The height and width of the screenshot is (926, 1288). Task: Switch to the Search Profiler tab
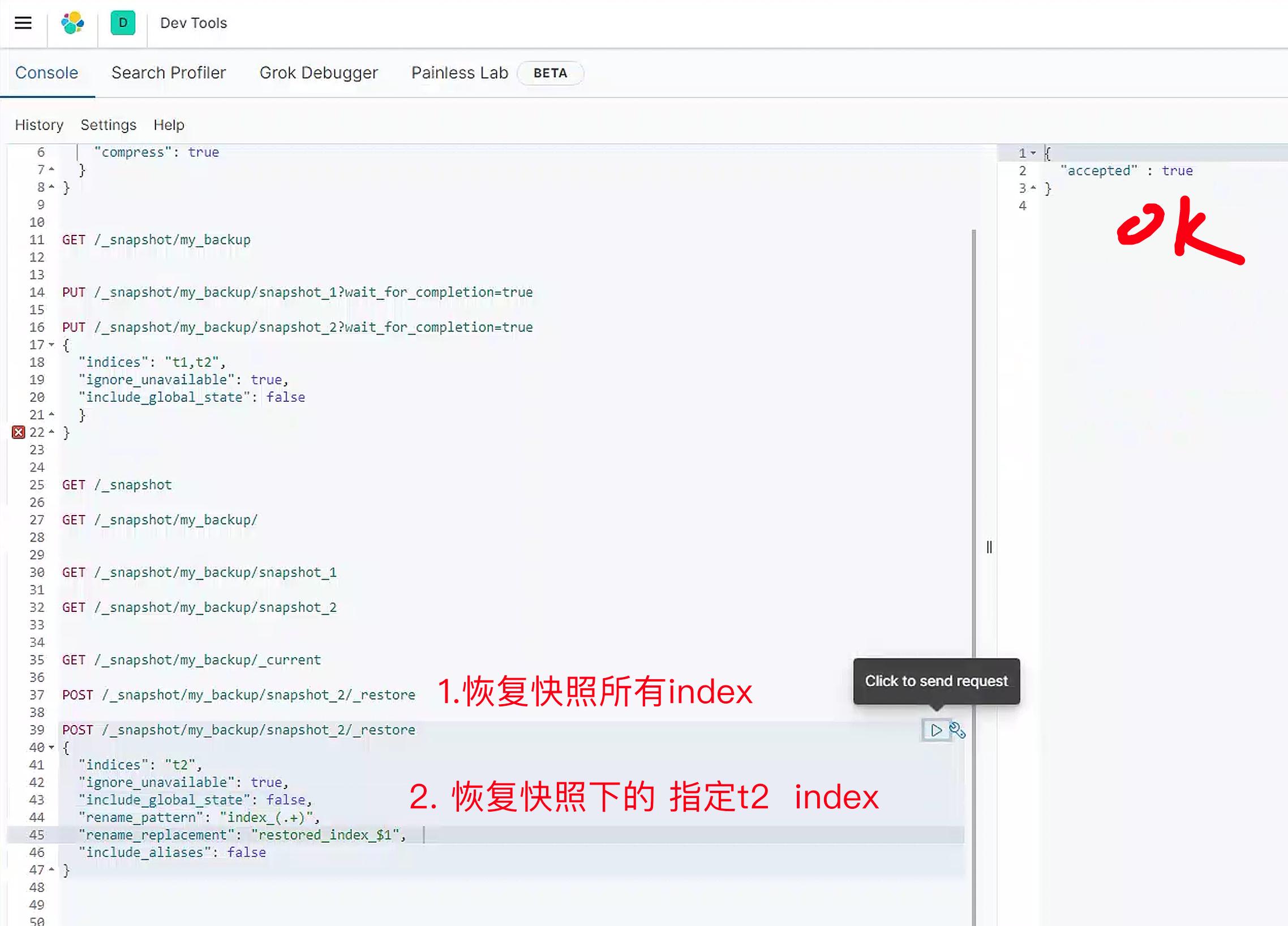(x=168, y=73)
